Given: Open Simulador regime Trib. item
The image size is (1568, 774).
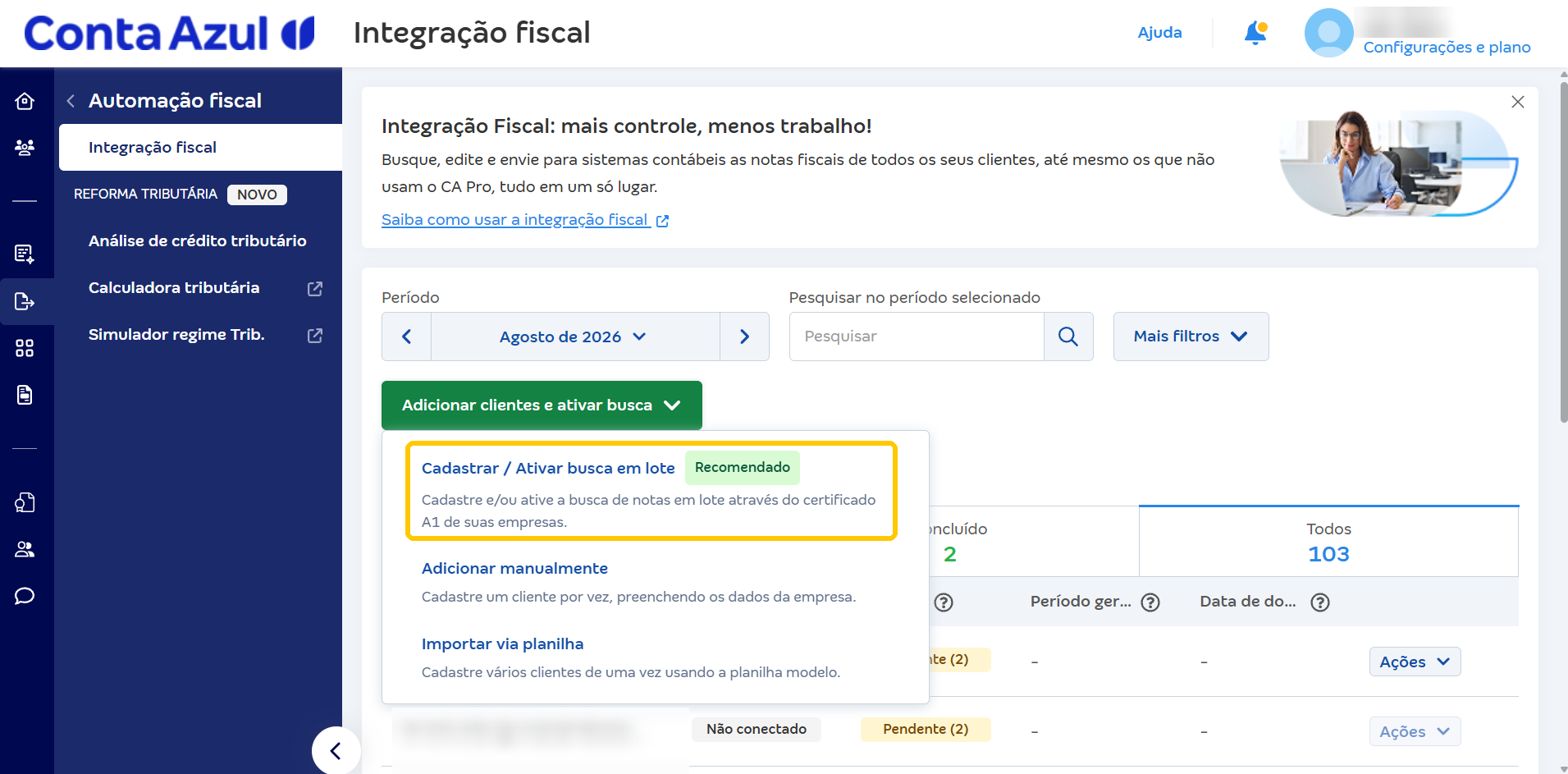Looking at the screenshot, I should click(x=176, y=335).
